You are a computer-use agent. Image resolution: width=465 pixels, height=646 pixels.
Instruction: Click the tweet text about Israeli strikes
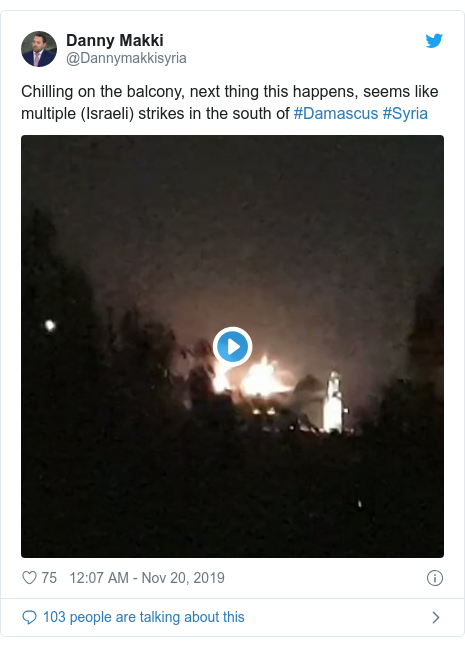229,102
